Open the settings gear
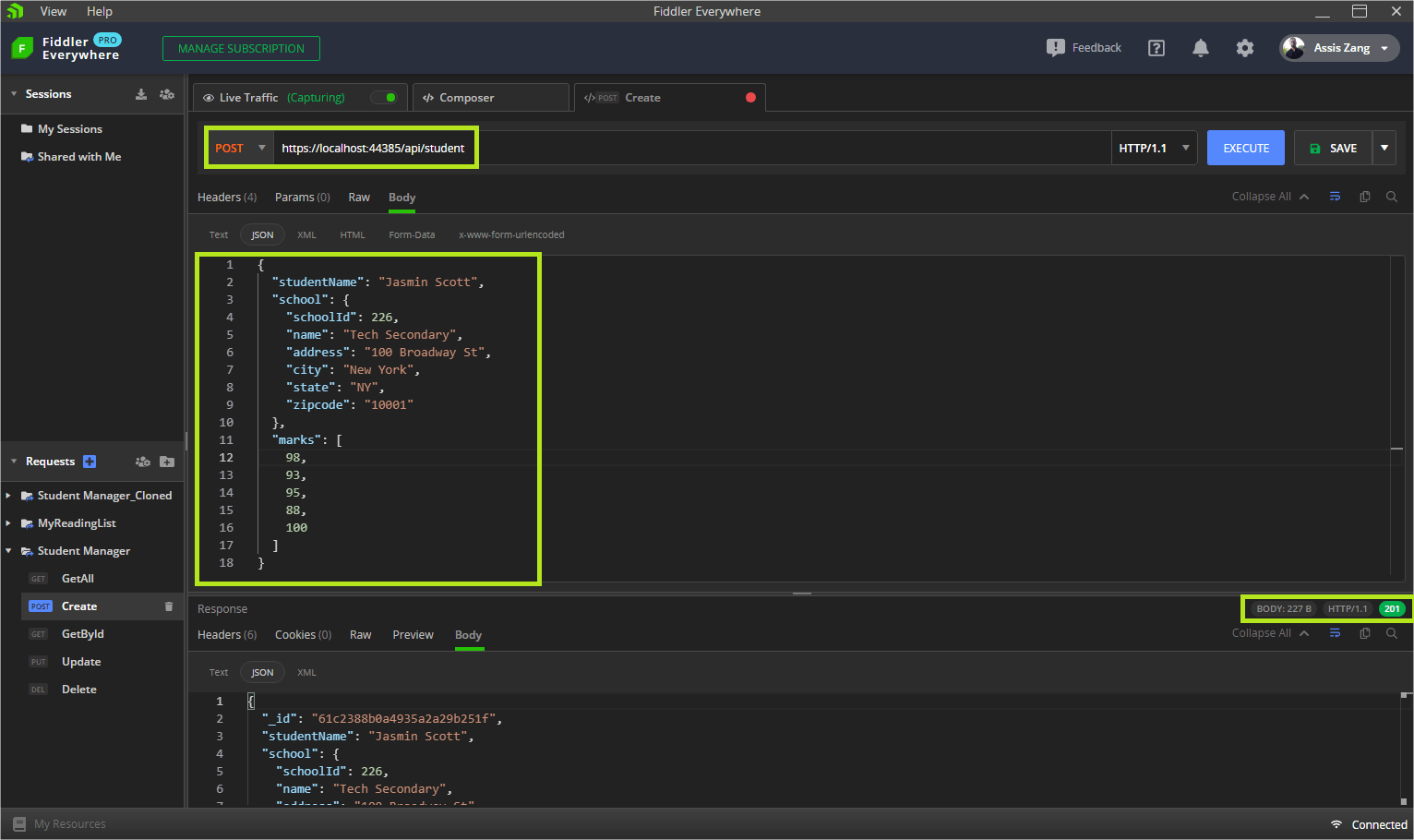This screenshot has height=840, width=1414. tap(1245, 48)
